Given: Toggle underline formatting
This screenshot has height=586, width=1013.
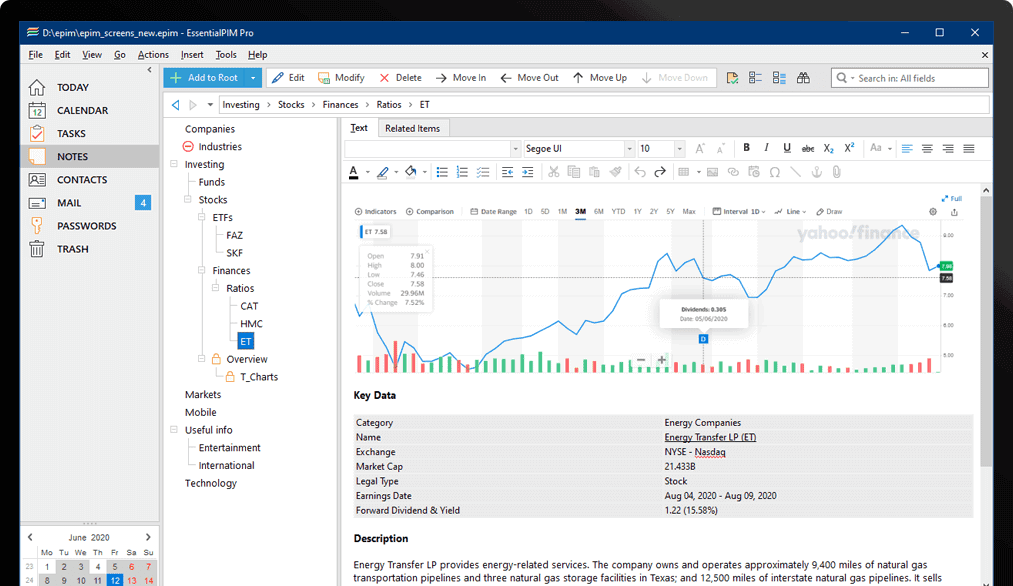Looking at the screenshot, I should coord(787,148).
